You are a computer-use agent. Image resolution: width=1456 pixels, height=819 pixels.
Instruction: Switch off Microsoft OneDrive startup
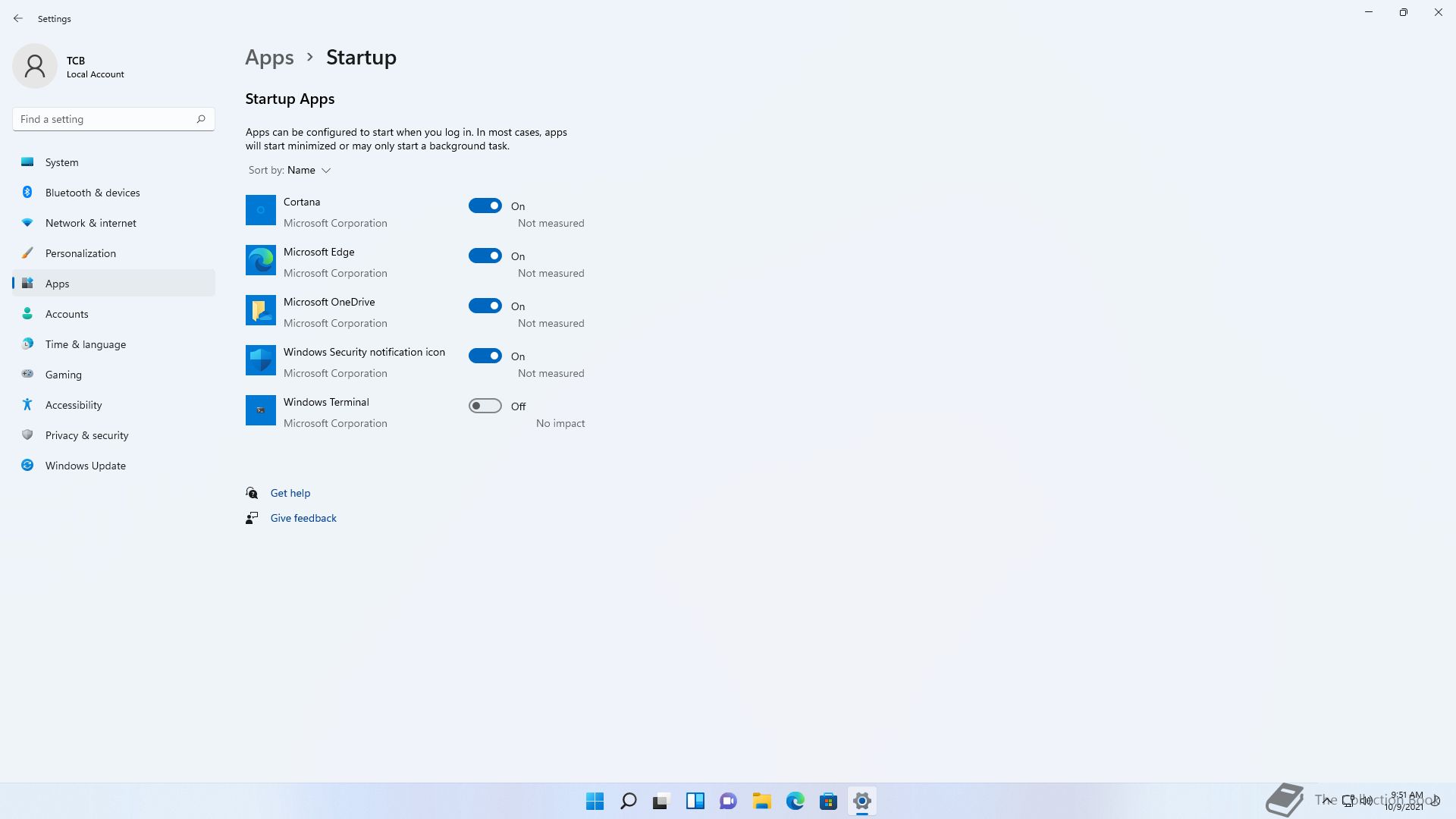[485, 306]
